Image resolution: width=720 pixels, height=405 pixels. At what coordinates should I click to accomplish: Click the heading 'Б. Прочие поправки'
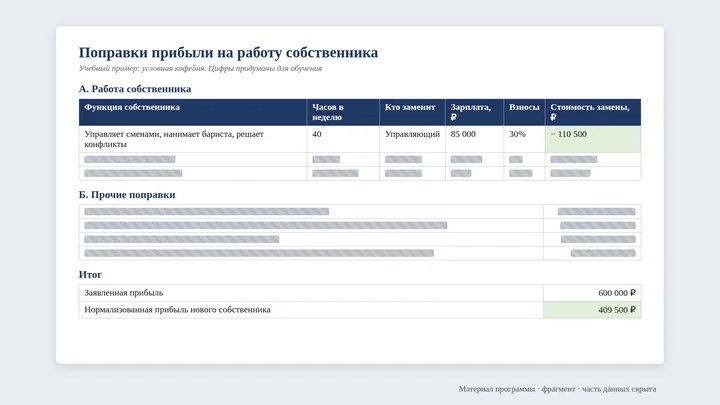pyautogui.click(x=127, y=195)
